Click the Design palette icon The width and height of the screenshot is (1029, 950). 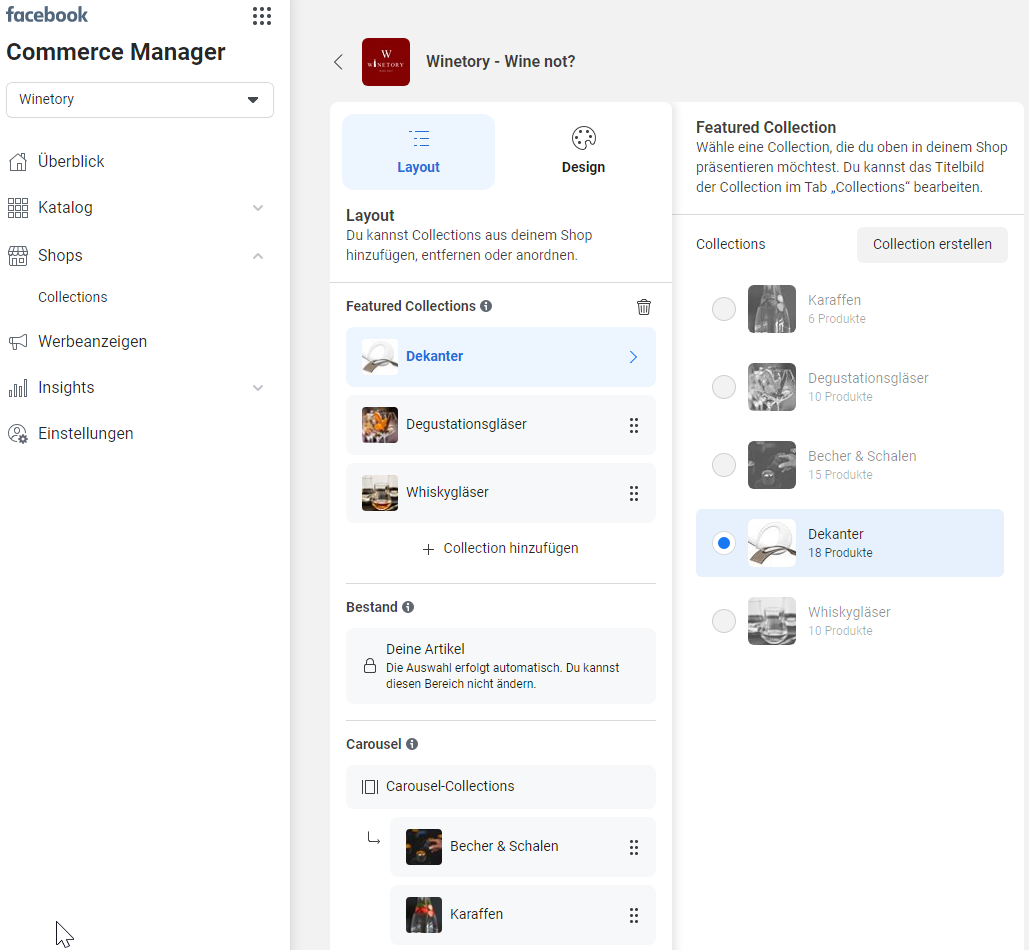[x=583, y=138]
